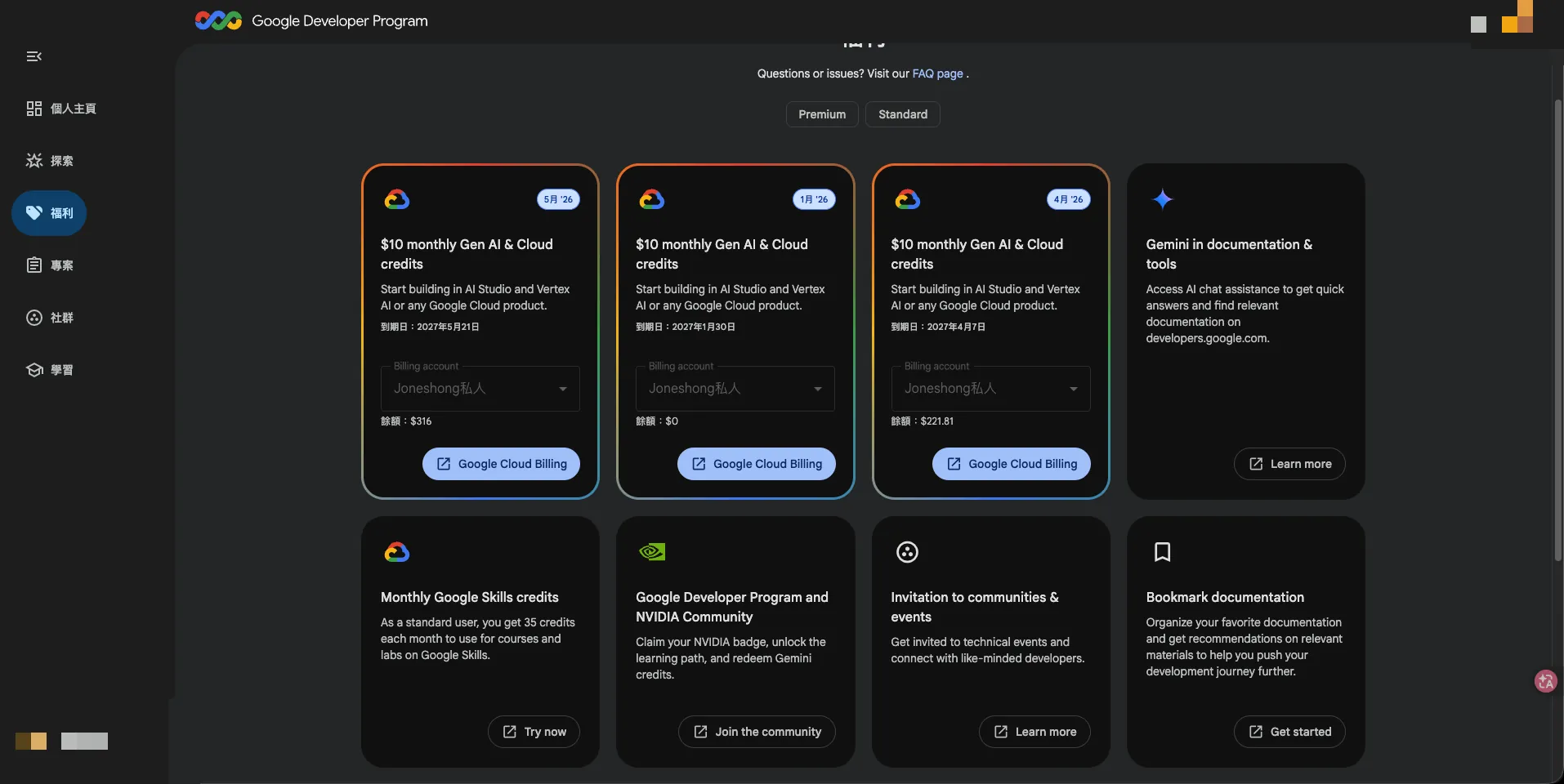Screen dimensions: 1564x784
Task: Click Join the community button
Action: [x=757, y=732]
